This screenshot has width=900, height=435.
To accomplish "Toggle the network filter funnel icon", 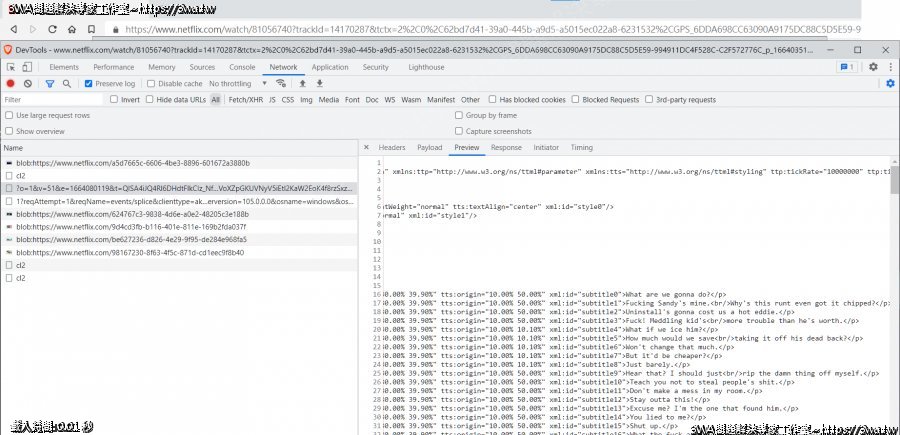I will click(50, 84).
